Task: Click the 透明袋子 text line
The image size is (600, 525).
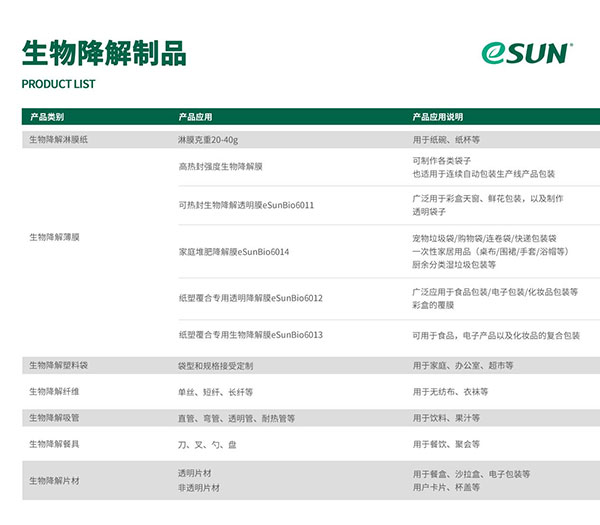Action: pos(429,212)
